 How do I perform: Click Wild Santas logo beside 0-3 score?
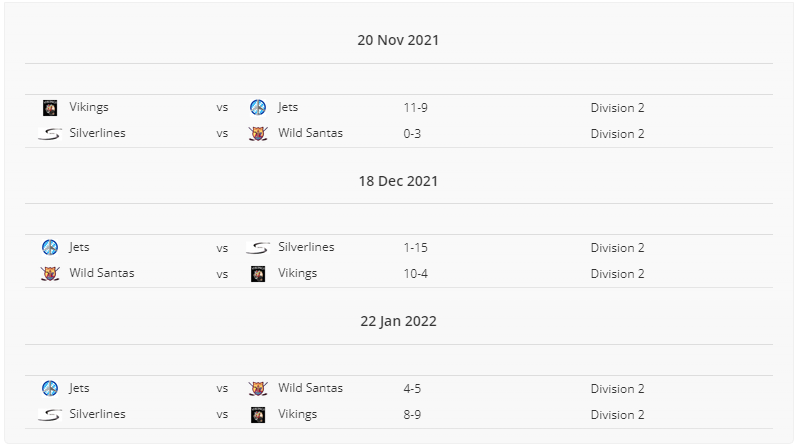258,134
